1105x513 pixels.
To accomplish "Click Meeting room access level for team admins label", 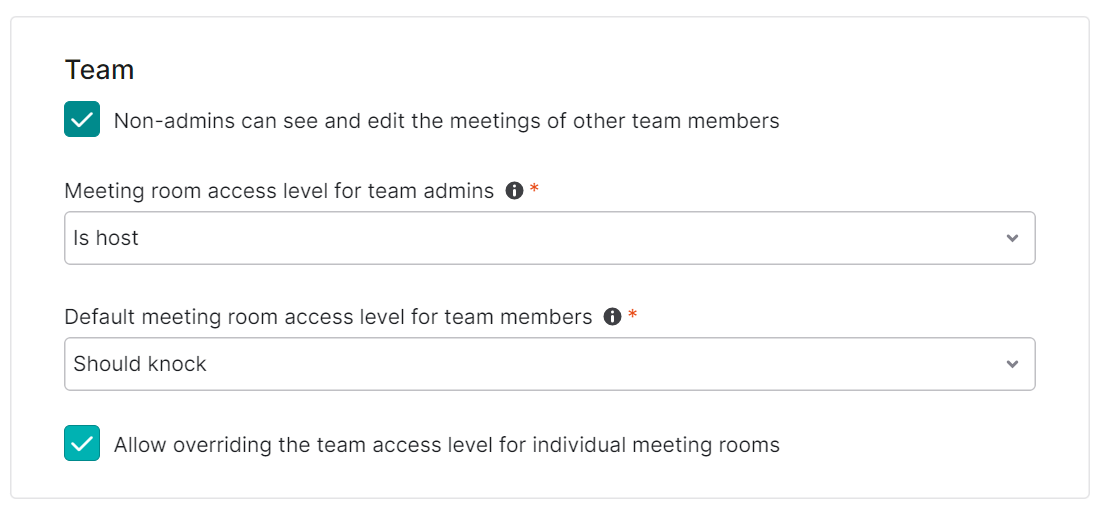I will pyautogui.click(x=279, y=191).
